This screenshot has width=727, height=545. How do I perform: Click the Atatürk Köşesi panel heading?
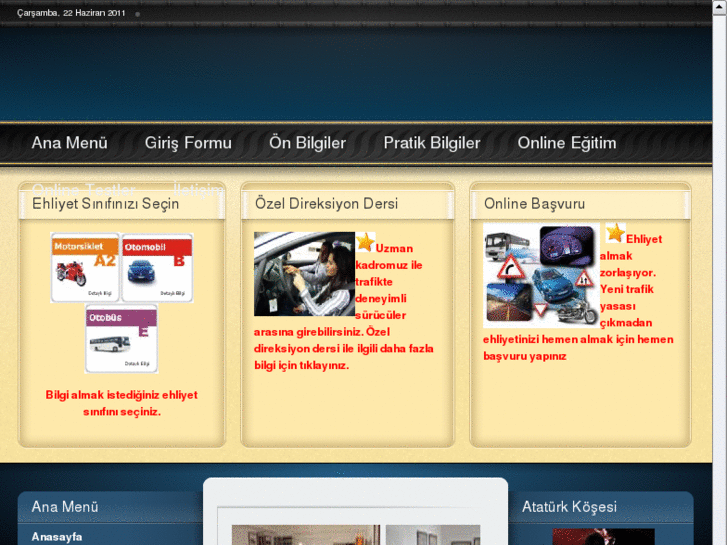coord(569,507)
